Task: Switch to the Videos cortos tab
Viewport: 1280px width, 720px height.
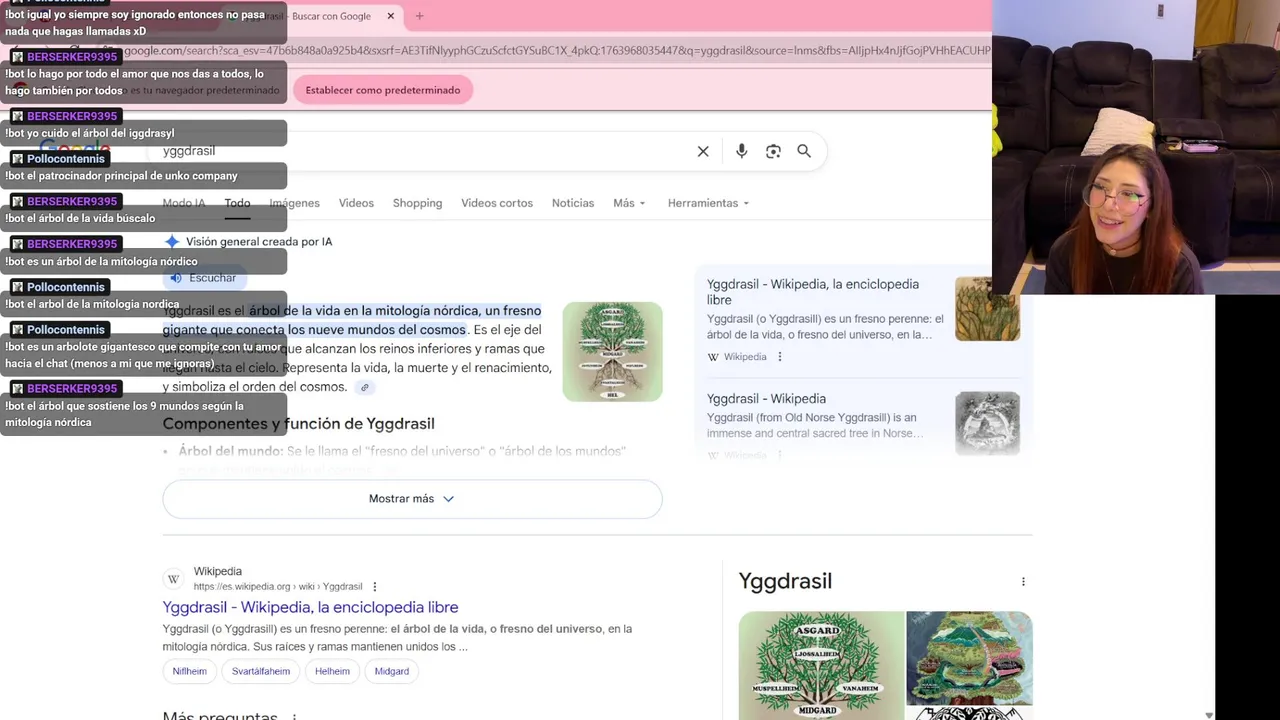Action: [497, 203]
